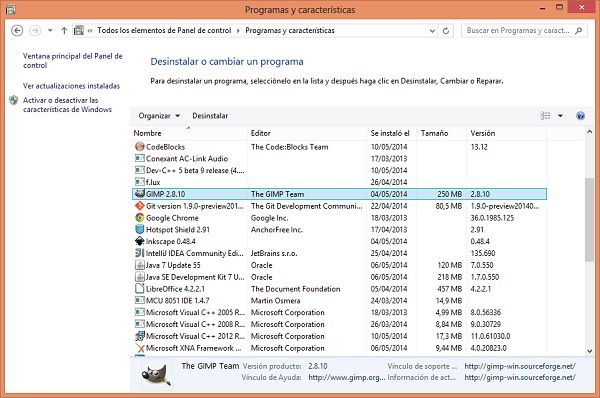The width and height of the screenshot is (600, 398).
Task: Click the http://www.gimp.org help link text
Action: (x=347, y=377)
